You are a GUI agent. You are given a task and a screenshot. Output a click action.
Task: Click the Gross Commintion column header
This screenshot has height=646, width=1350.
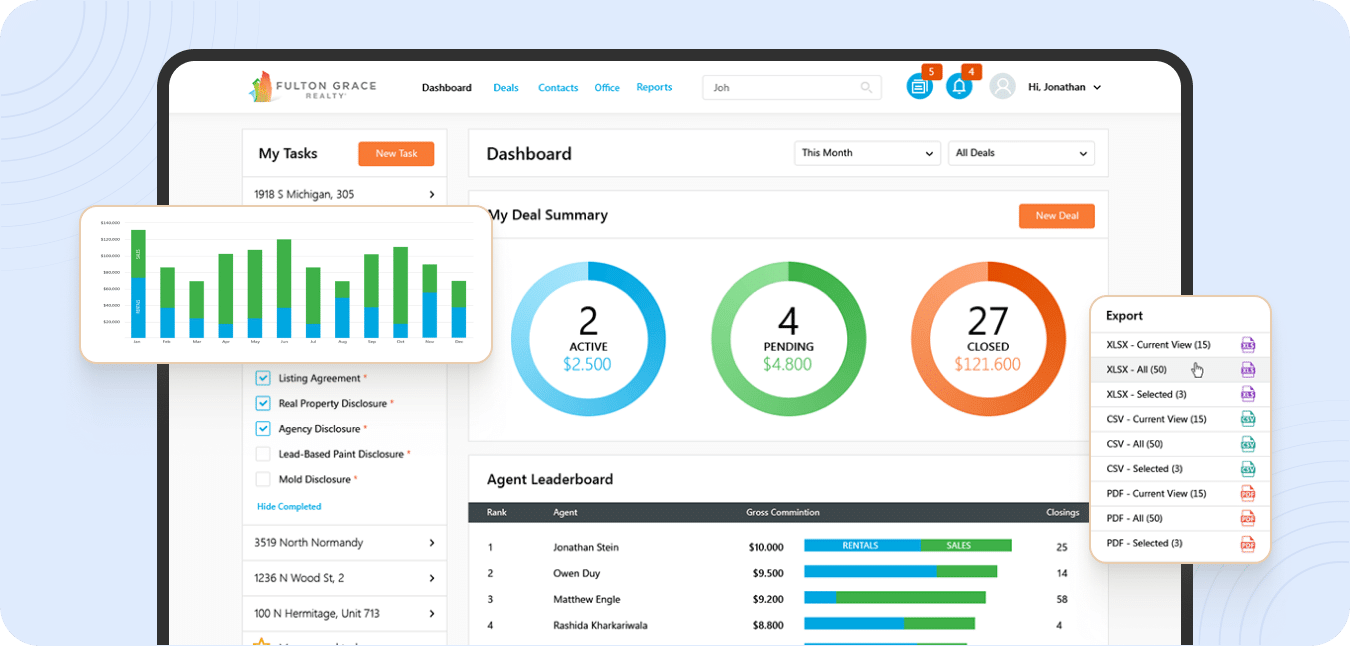[x=783, y=513]
